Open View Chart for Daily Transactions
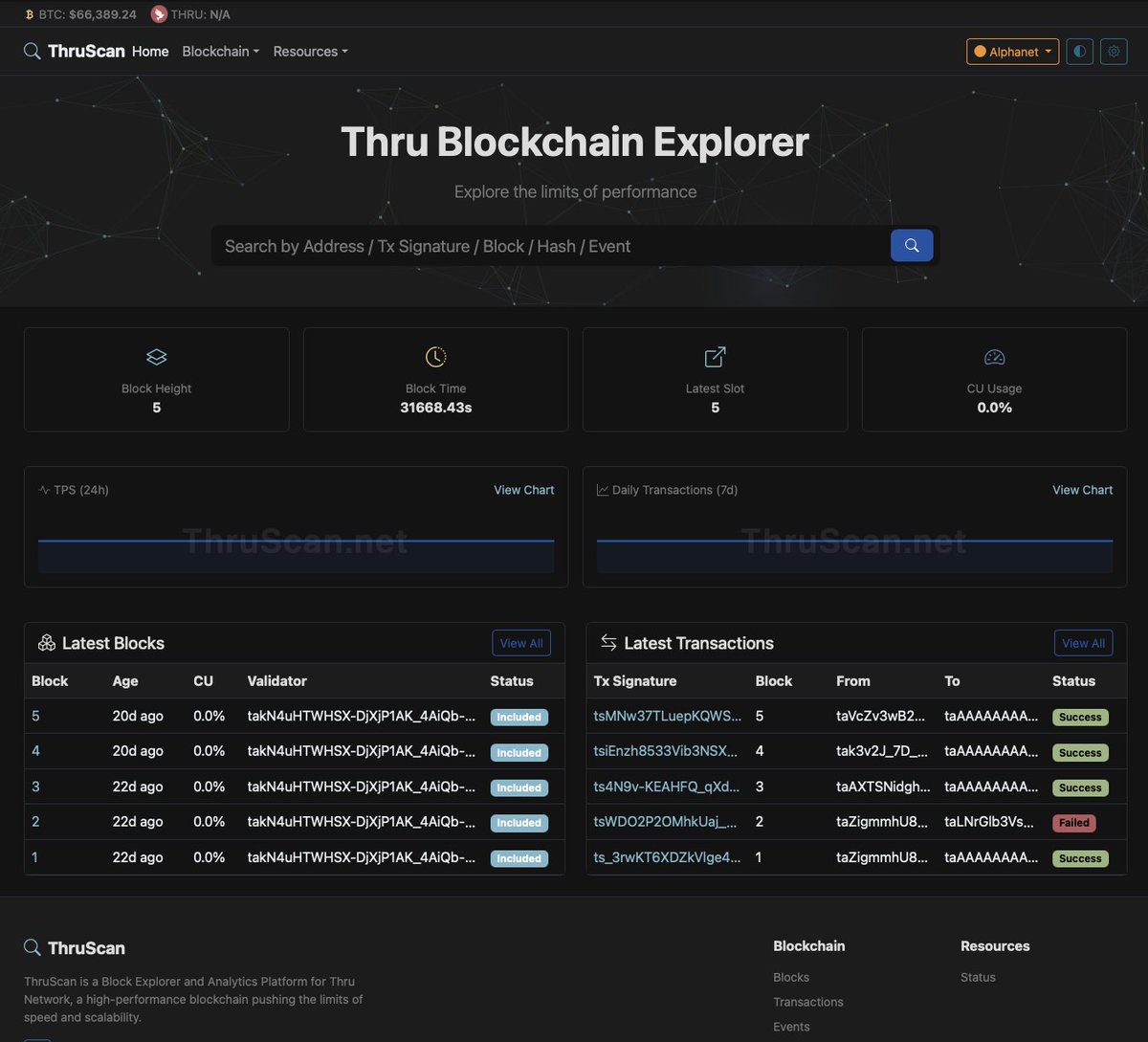The image size is (1148, 1042). [1083, 490]
